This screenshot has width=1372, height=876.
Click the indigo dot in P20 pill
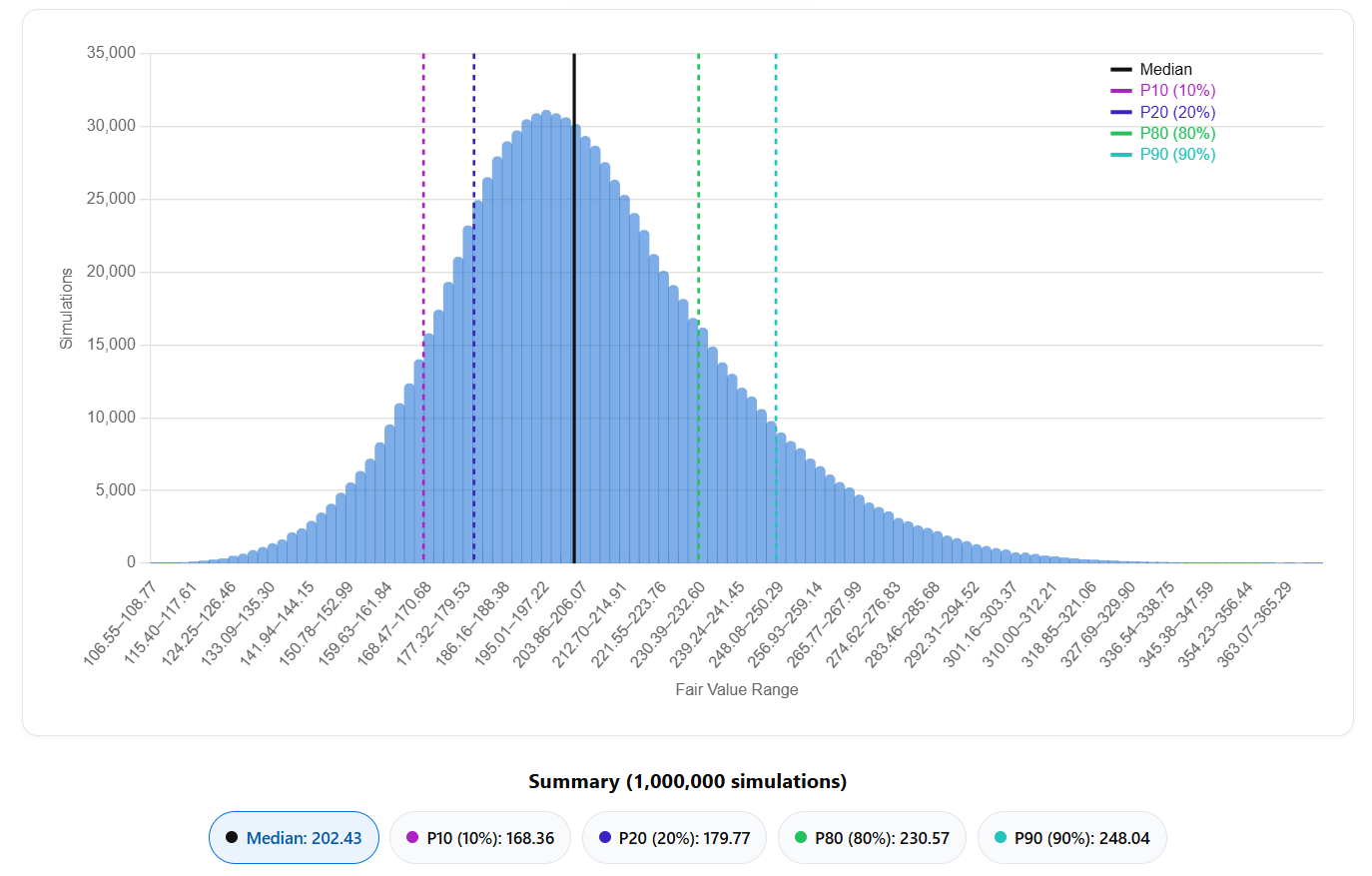(x=605, y=837)
